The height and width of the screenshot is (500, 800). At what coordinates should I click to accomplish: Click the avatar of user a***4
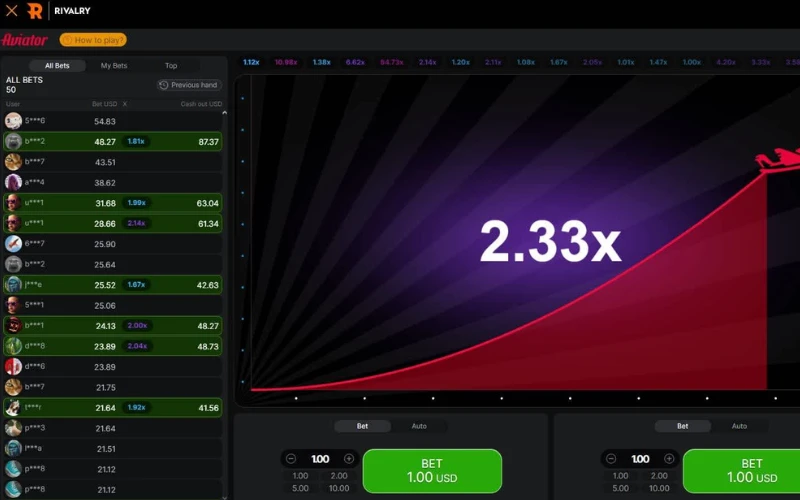tap(13, 182)
